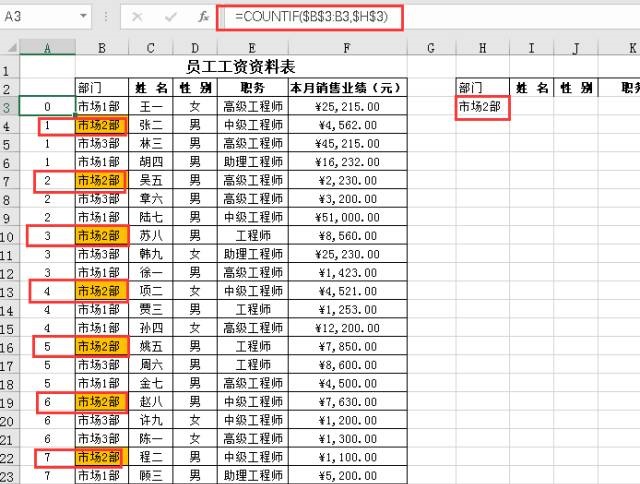This screenshot has width=640, height=484.
Task: Click employee name 苏八
Action: [151, 235]
